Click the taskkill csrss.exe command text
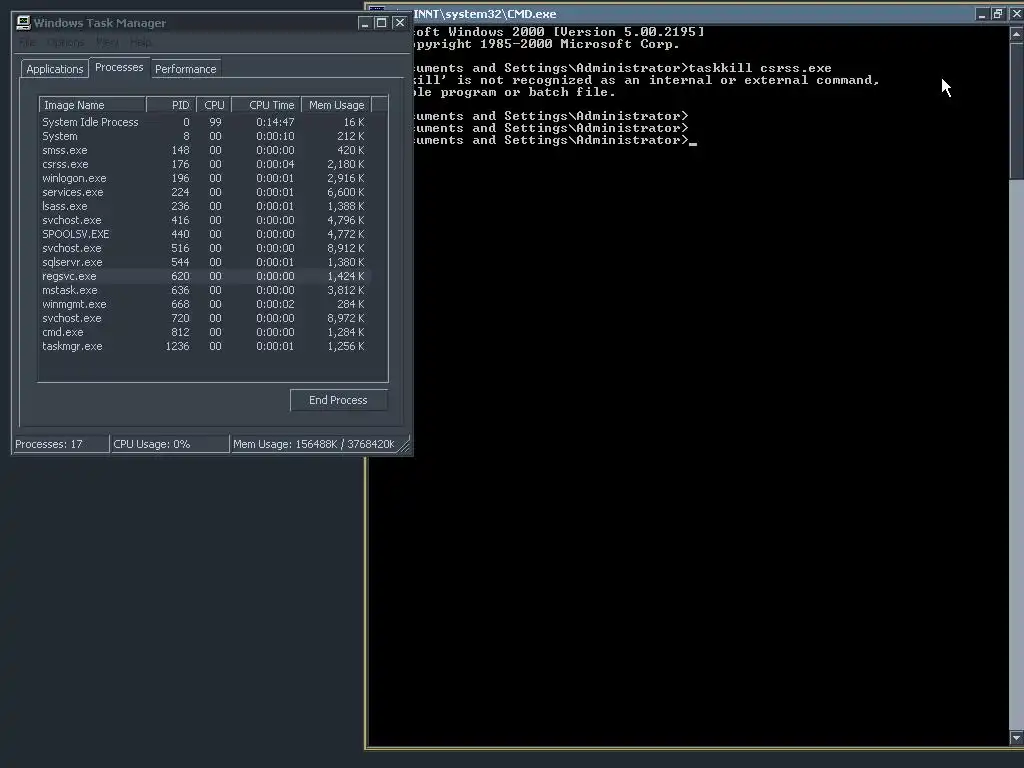The height and width of the screenshot is (768, 1024). [760, 68]
